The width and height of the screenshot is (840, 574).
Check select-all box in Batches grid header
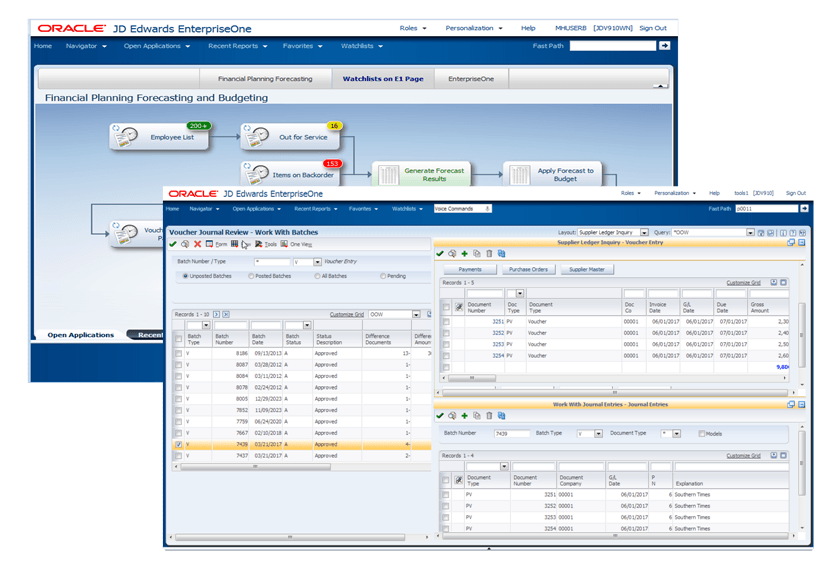click(x=178, y=339)
